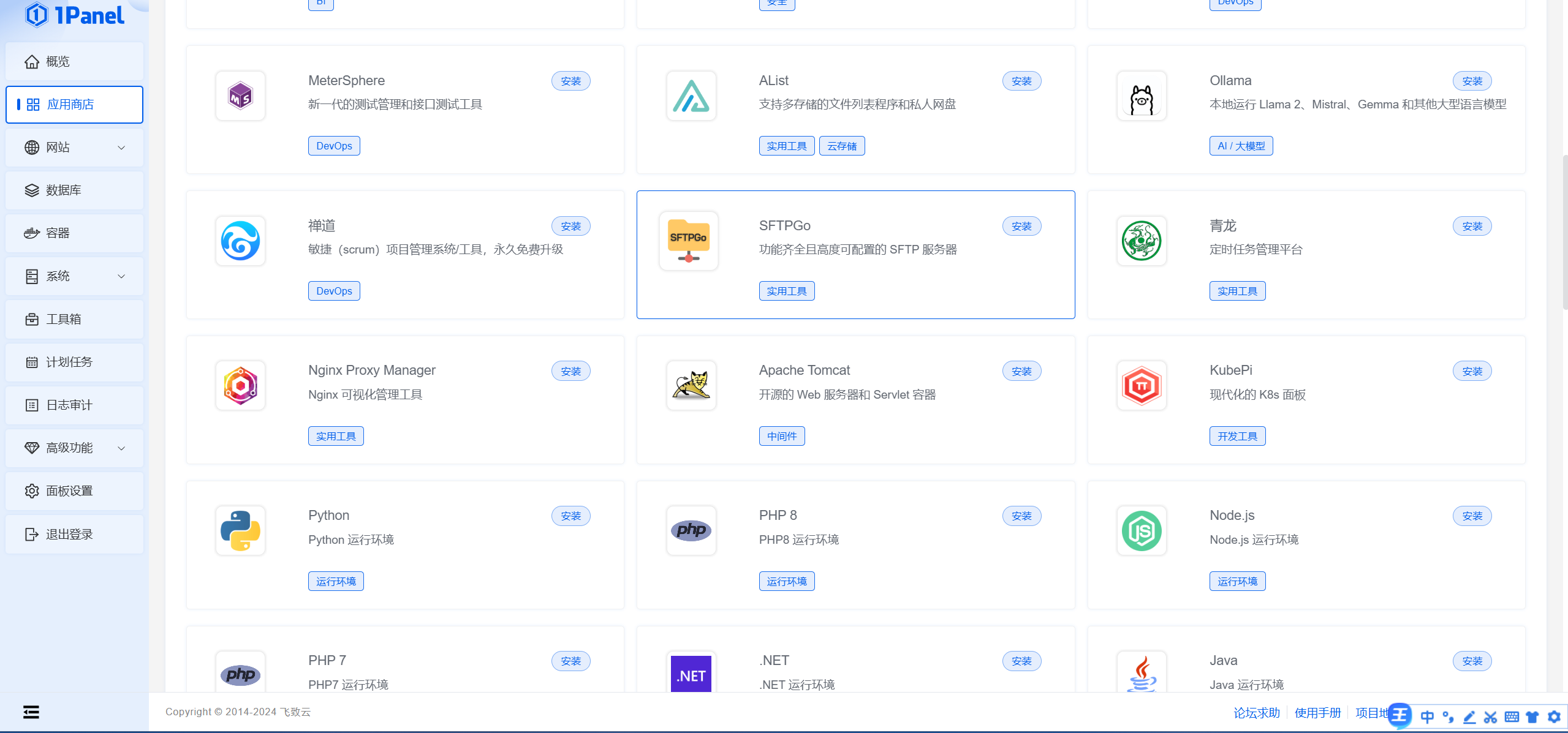Collapse the sidebar with the menu fold icon
The width and height of the screenshot is (1568, 733).
point(31,712)
